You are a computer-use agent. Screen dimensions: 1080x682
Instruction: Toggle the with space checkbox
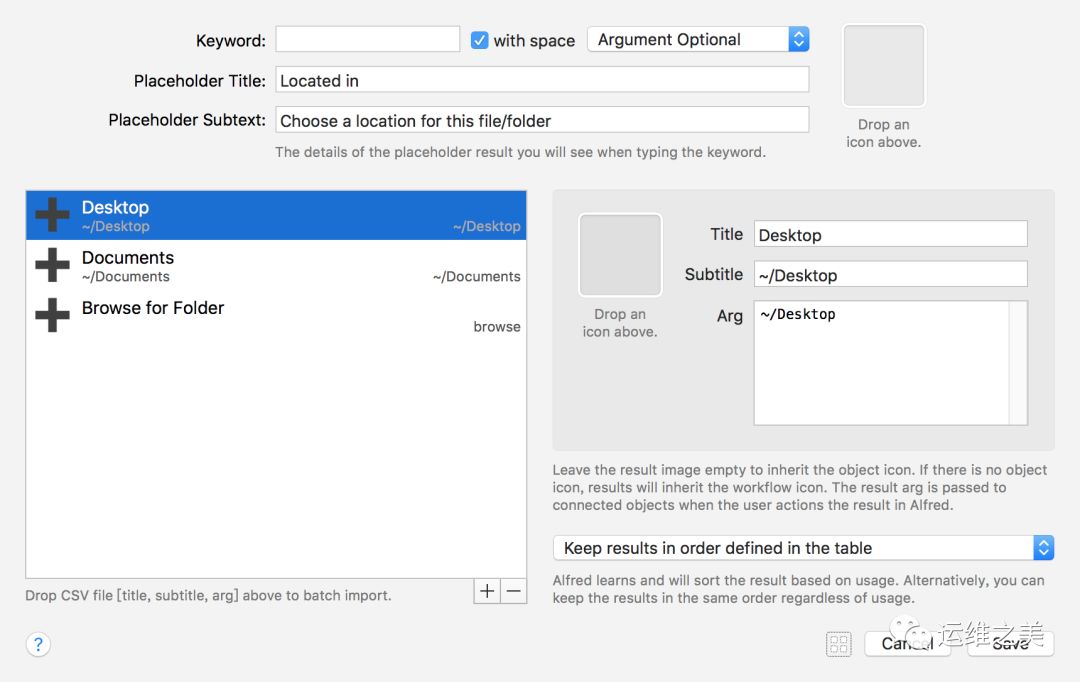click(479, 40)
